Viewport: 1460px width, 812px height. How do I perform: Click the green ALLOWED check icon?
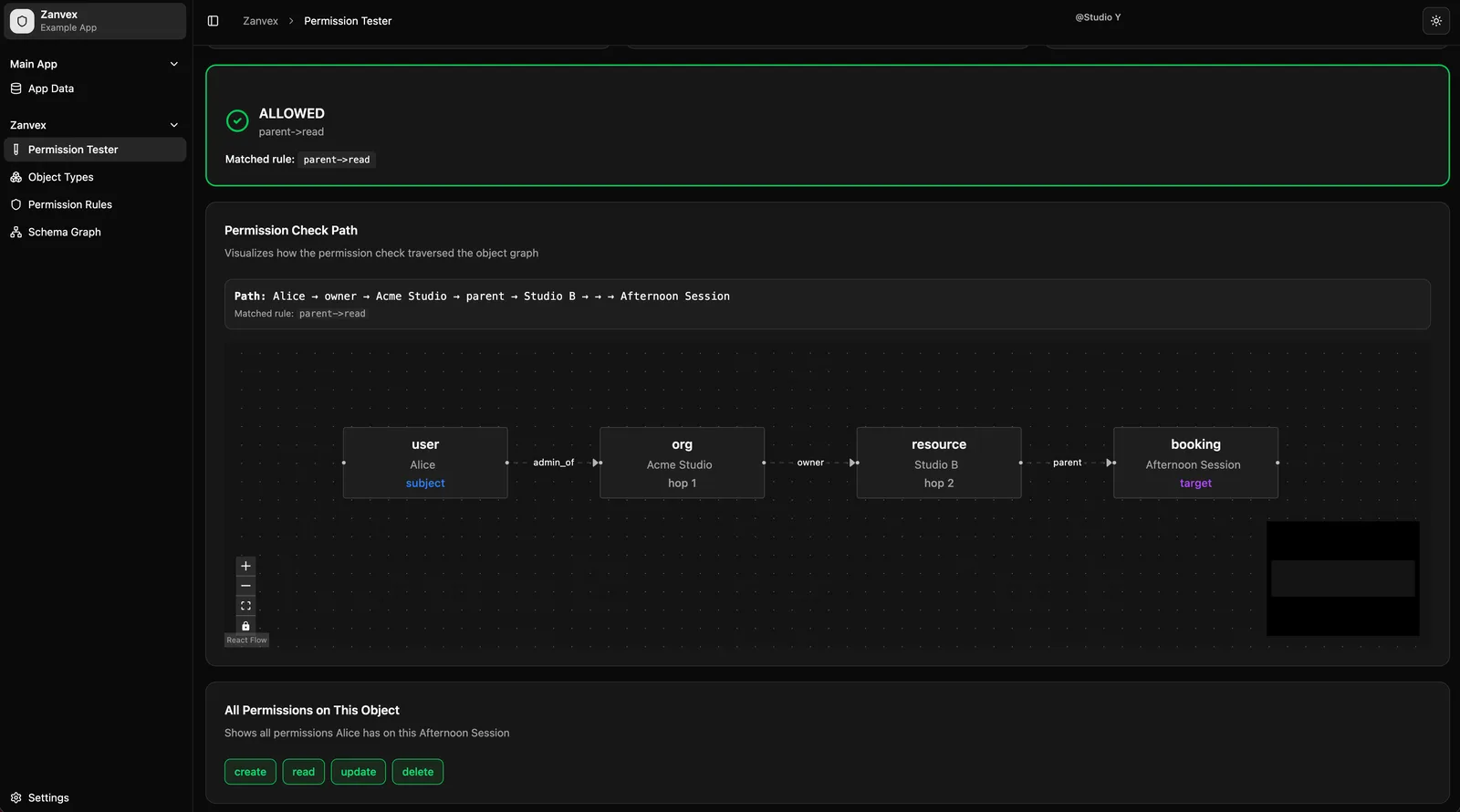click(x=237, y=120)
